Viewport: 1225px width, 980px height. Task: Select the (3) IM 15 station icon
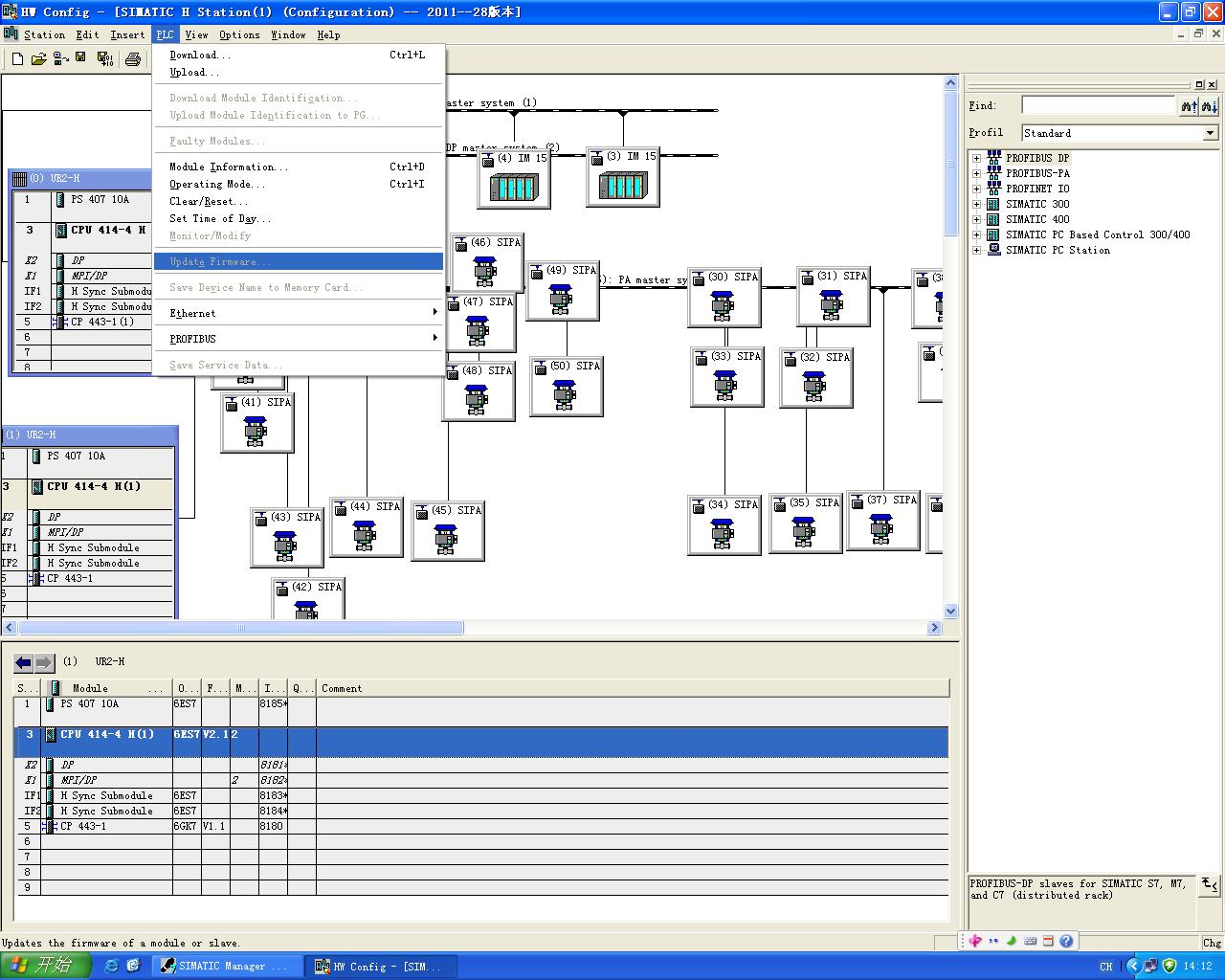click(623, 176)
